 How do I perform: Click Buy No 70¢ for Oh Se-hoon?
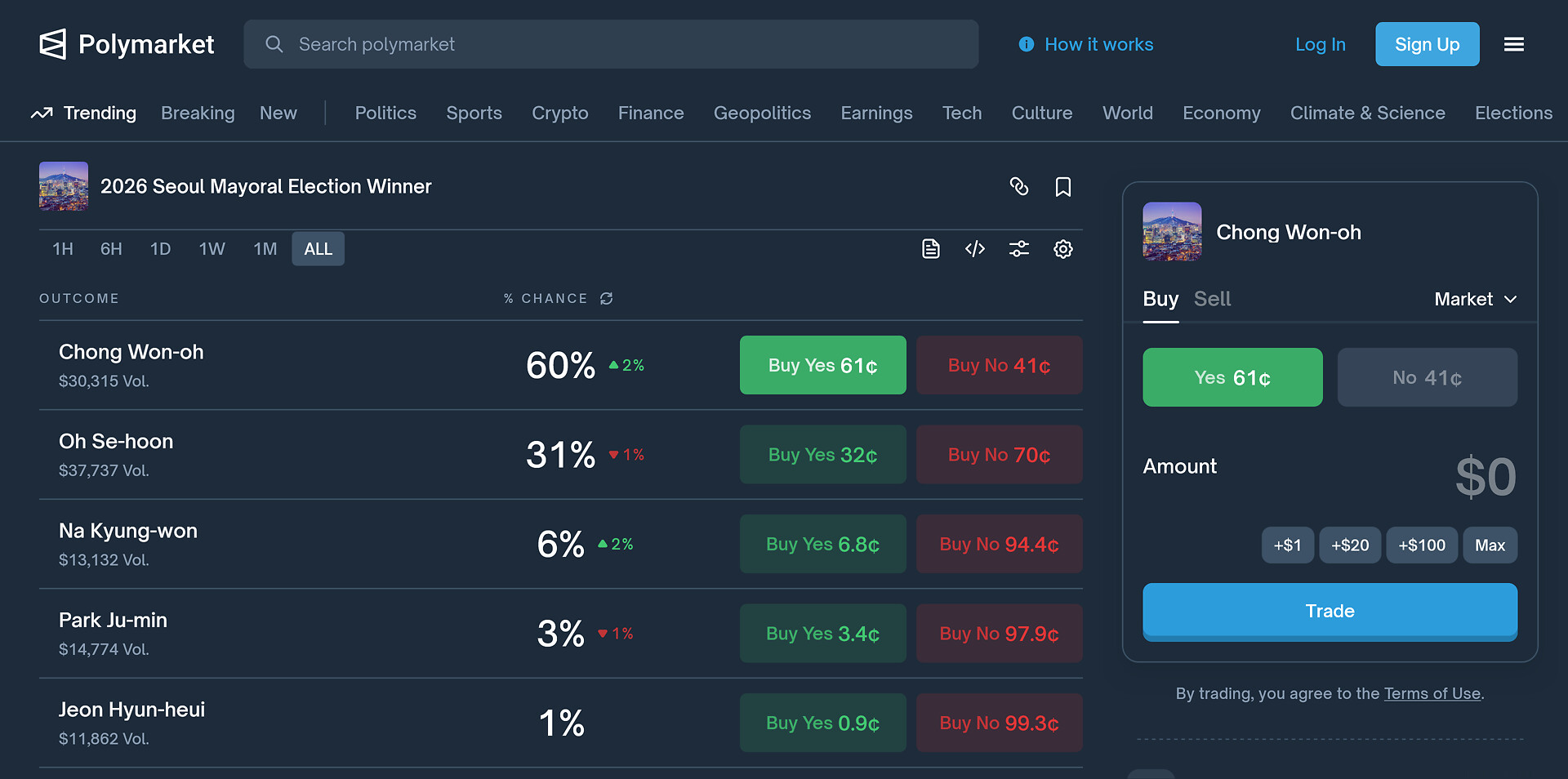[1000, 454]
